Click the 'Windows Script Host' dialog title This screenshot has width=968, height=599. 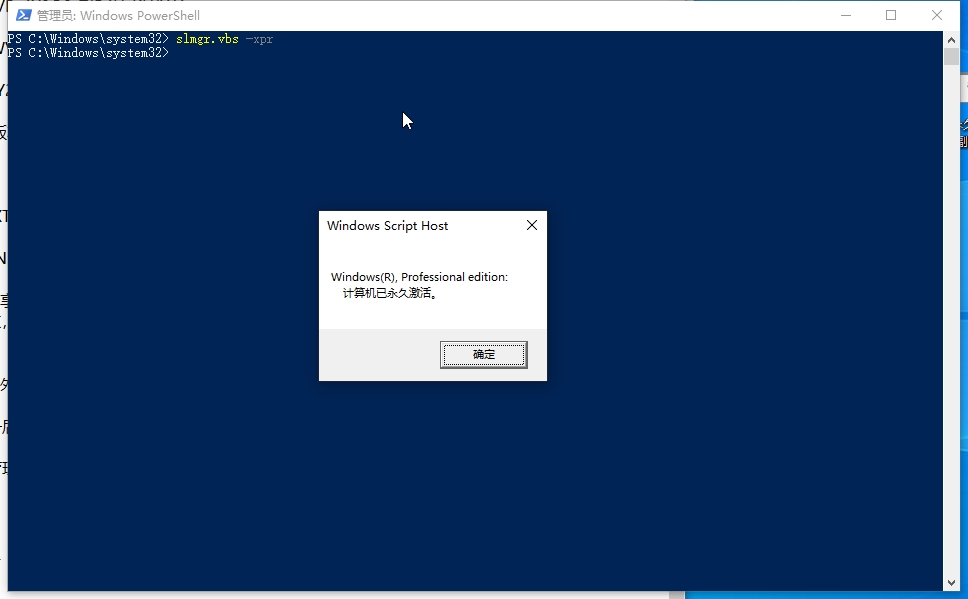tap(387, 225)
